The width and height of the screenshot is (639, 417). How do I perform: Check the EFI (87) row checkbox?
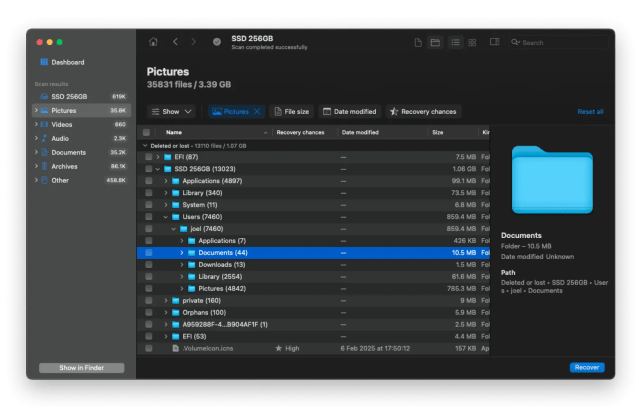pos(149,157)
